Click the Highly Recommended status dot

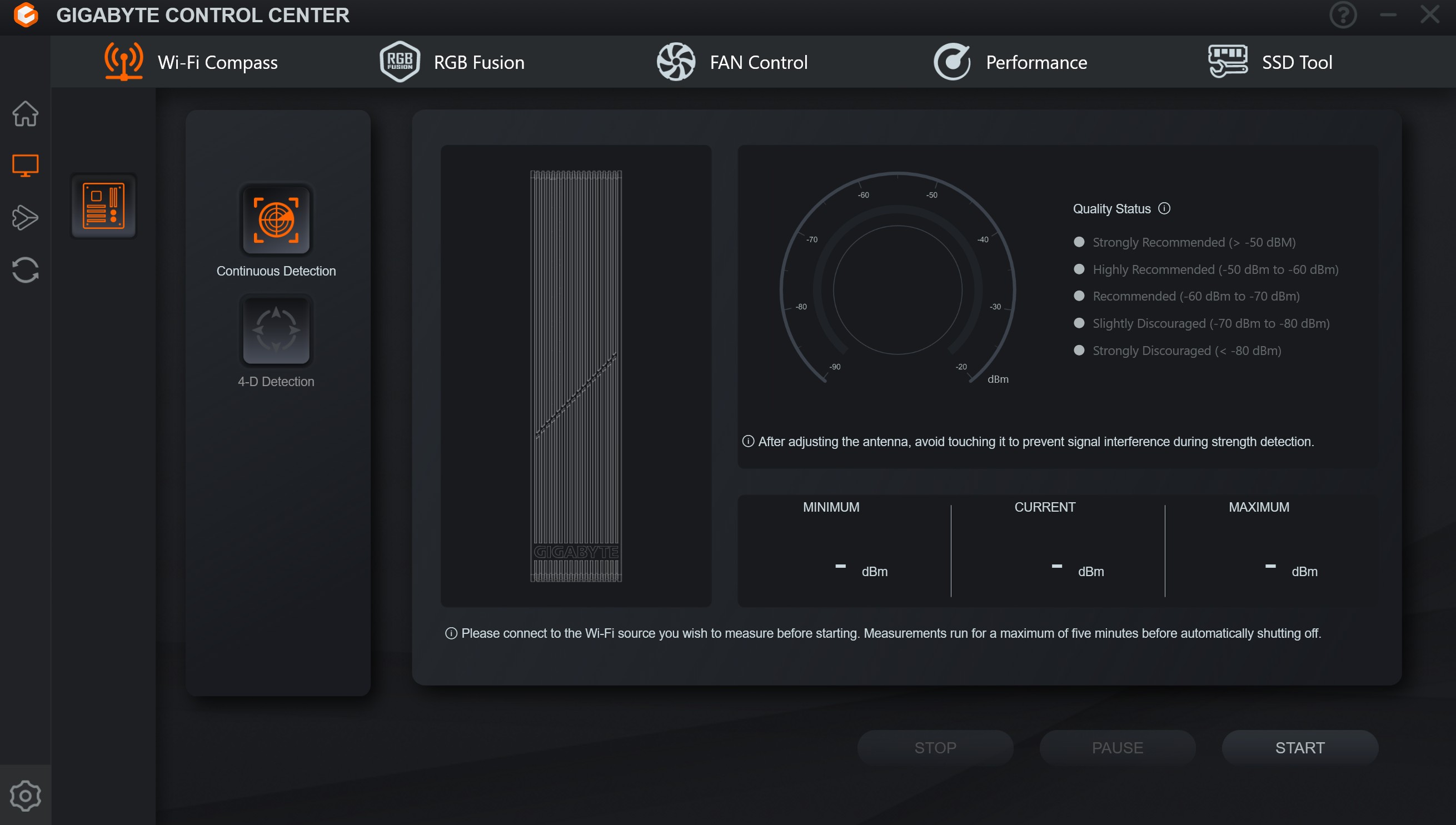coord(1079,269)
